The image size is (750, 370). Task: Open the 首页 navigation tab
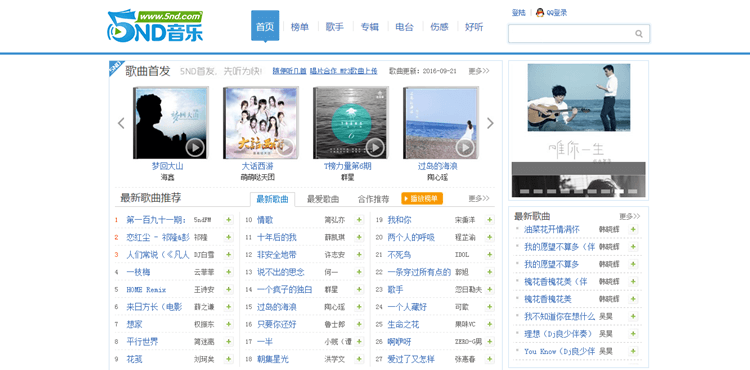click(265, 26)
